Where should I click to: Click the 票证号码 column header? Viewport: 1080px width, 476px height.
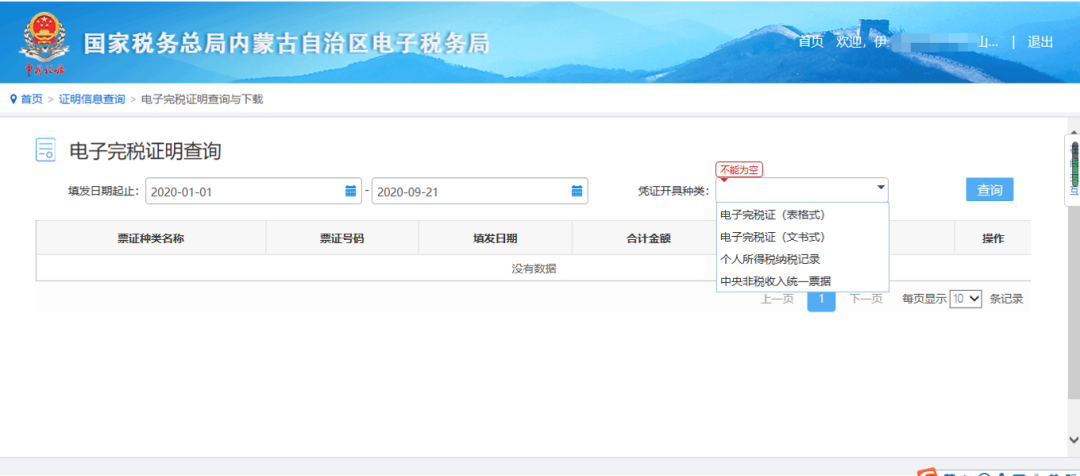pyautogui.click(x=342, y=238)
